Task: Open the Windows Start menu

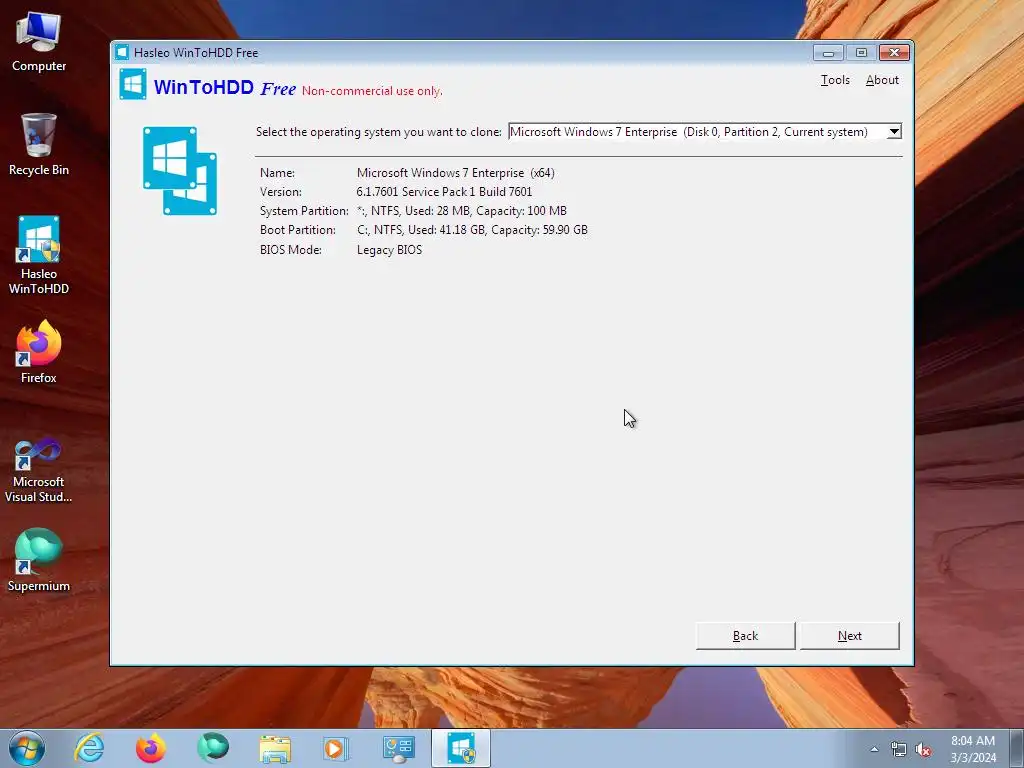Action: [x=27, y=748]
